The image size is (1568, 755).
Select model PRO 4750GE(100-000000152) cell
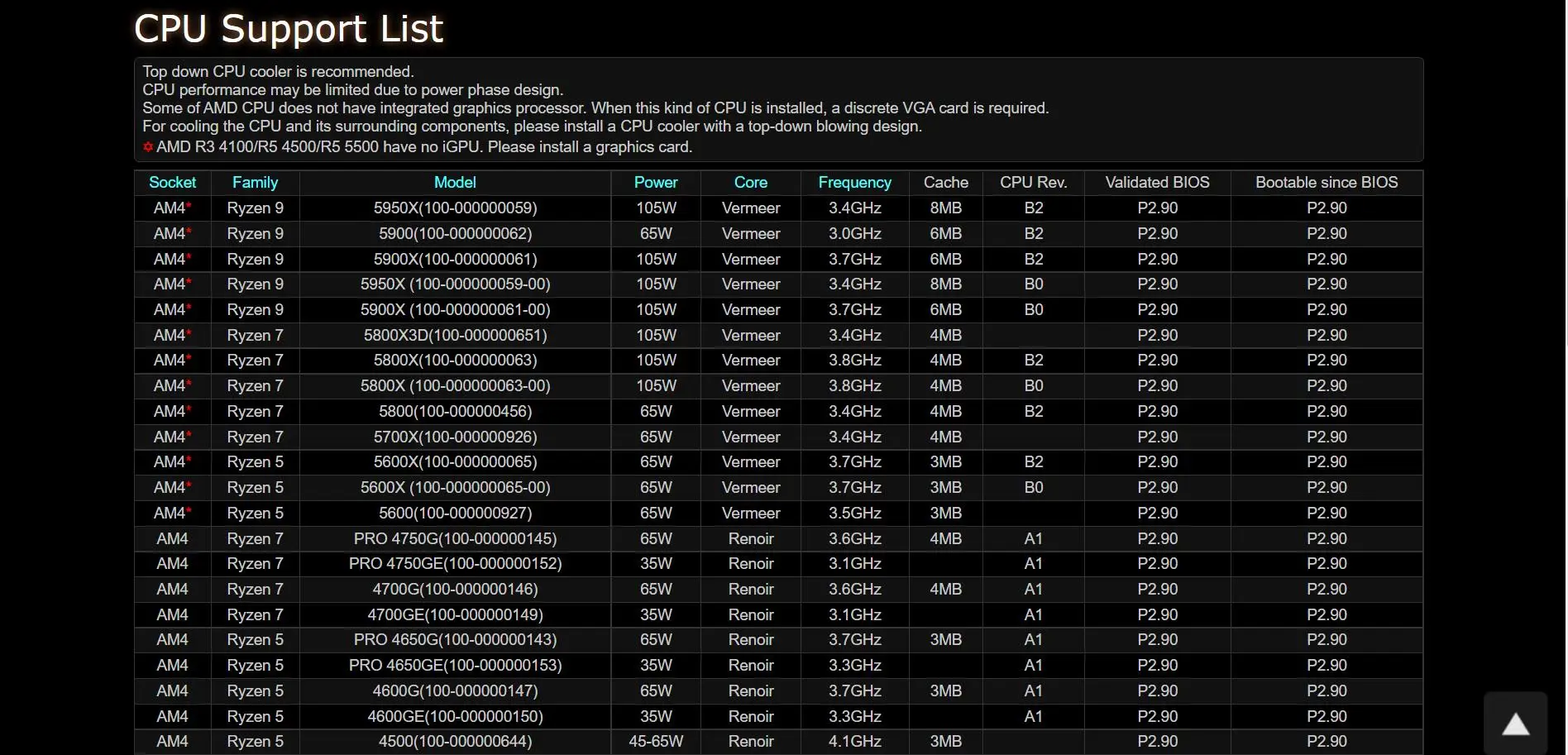pyautogui.click(x=455, y=564)
